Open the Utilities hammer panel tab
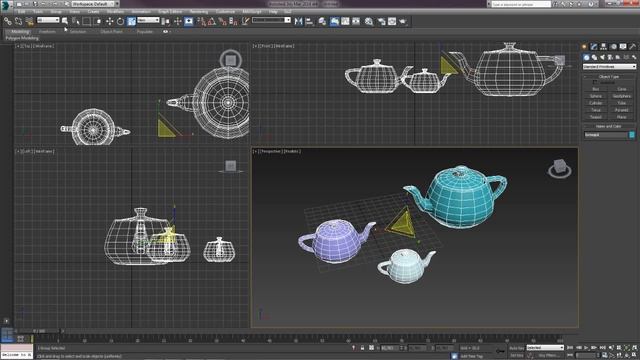This screenshot has width=640, height=360. tap(633, 47)
